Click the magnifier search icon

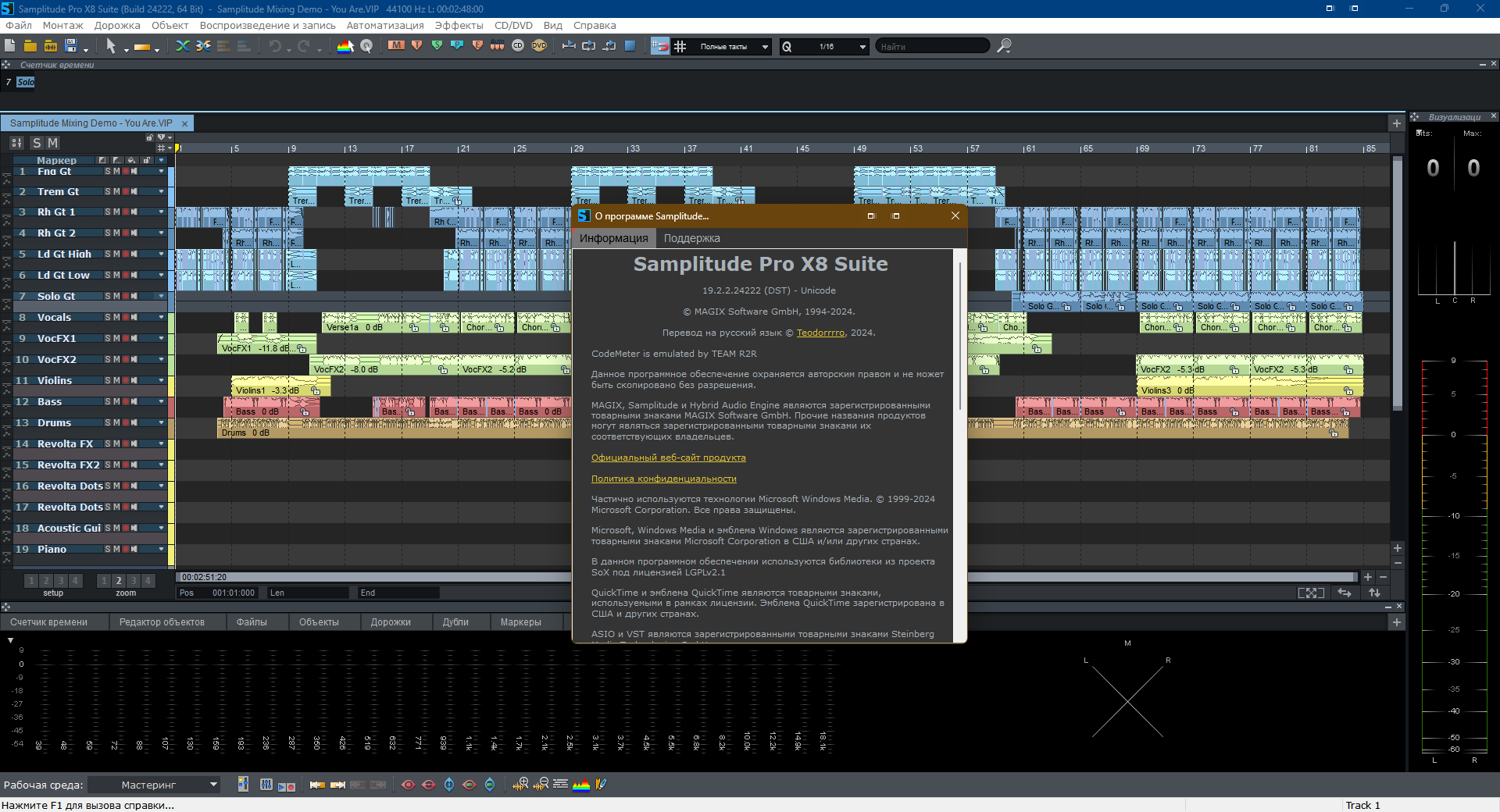pyautogui.click(x=1004, y=46)
